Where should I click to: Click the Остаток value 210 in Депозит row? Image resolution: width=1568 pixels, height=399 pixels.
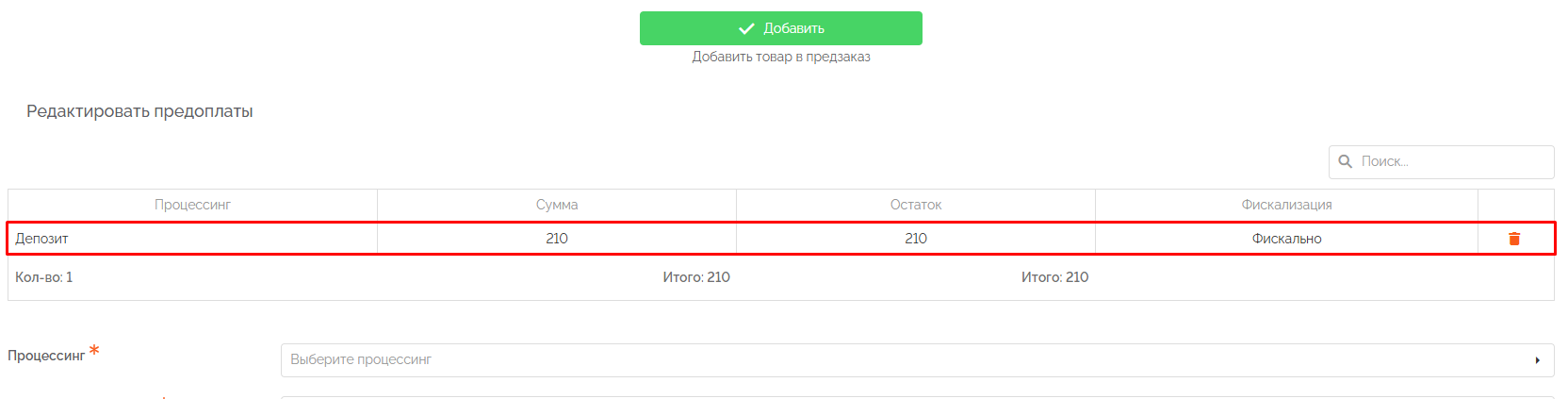coord(916,239)
